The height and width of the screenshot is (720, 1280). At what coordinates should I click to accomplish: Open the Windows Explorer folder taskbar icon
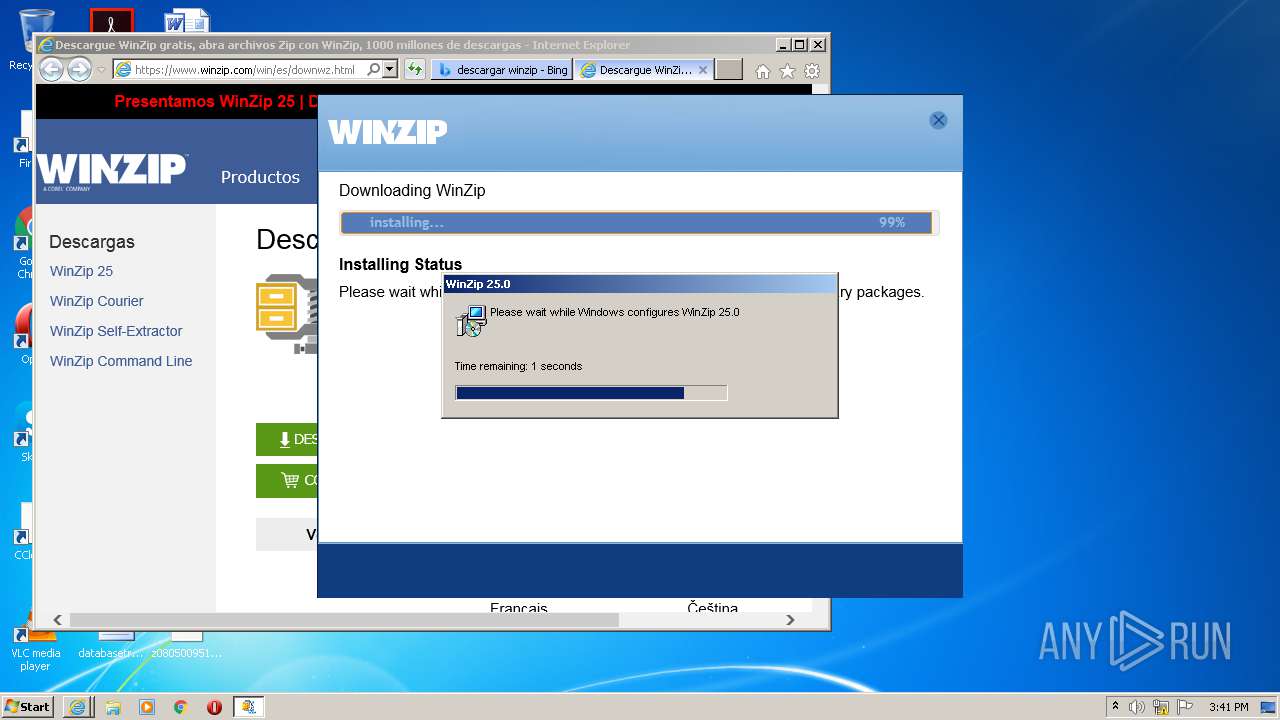tap(113, 707)
